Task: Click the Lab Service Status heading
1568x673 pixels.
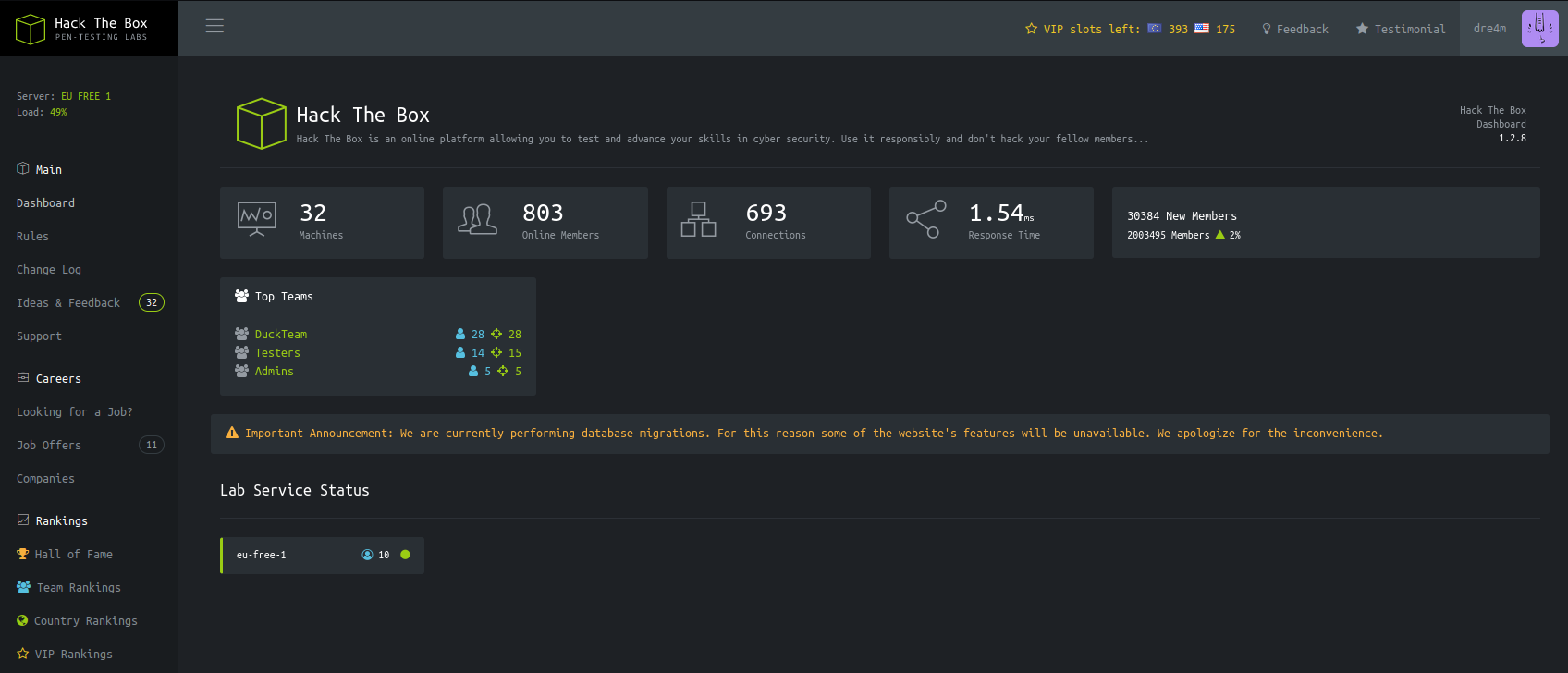Action: click(x=295, y=490)
